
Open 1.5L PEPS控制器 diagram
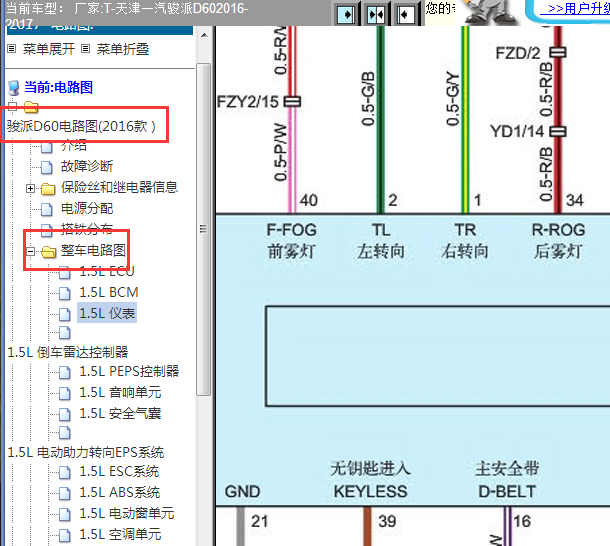coord(129,371)
